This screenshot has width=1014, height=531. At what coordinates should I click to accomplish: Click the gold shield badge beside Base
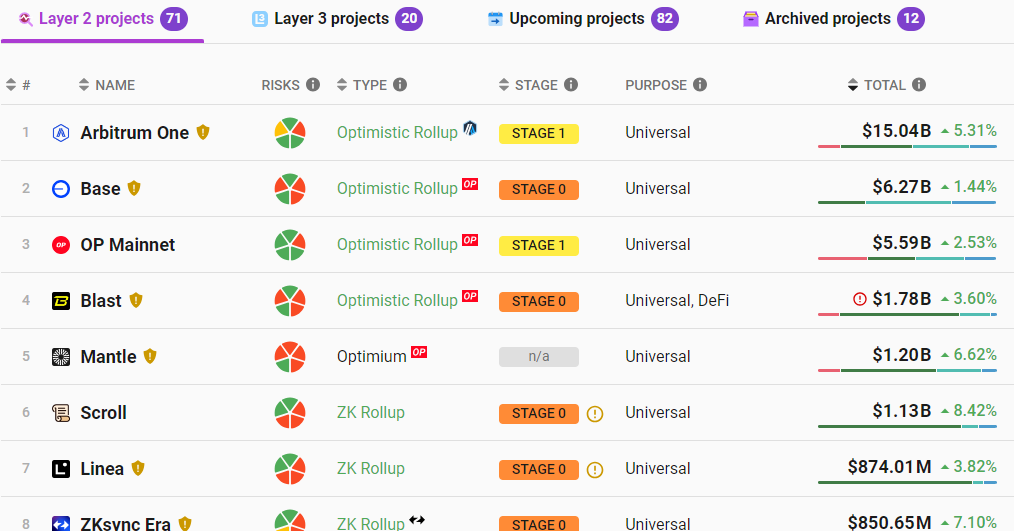(134, 188)
